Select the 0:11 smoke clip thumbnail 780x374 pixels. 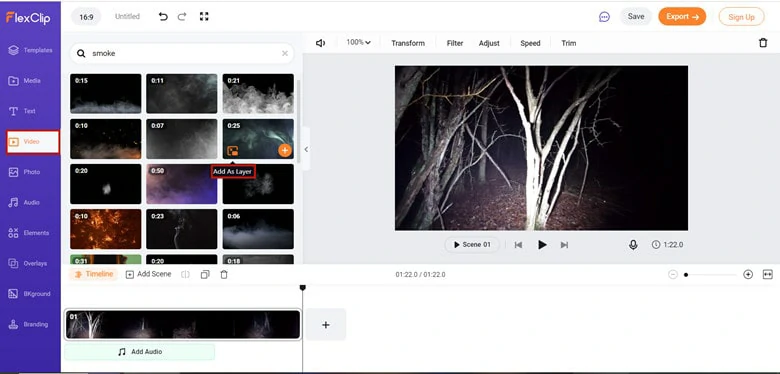(x=182, y=94)
